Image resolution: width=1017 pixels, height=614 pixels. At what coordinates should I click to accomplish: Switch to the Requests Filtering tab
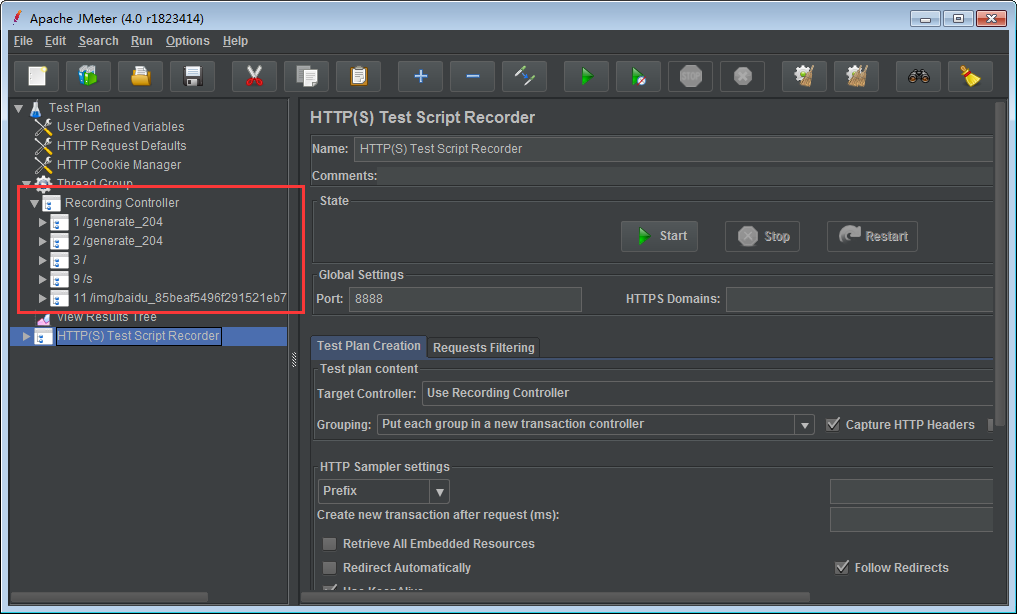(484, 348)
